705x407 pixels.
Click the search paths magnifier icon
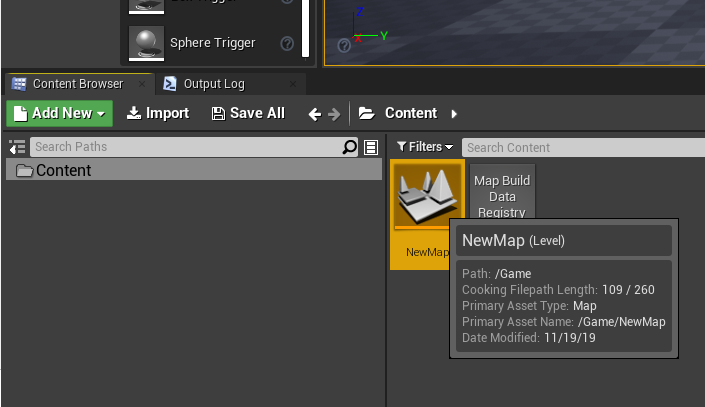click(349, 147)
